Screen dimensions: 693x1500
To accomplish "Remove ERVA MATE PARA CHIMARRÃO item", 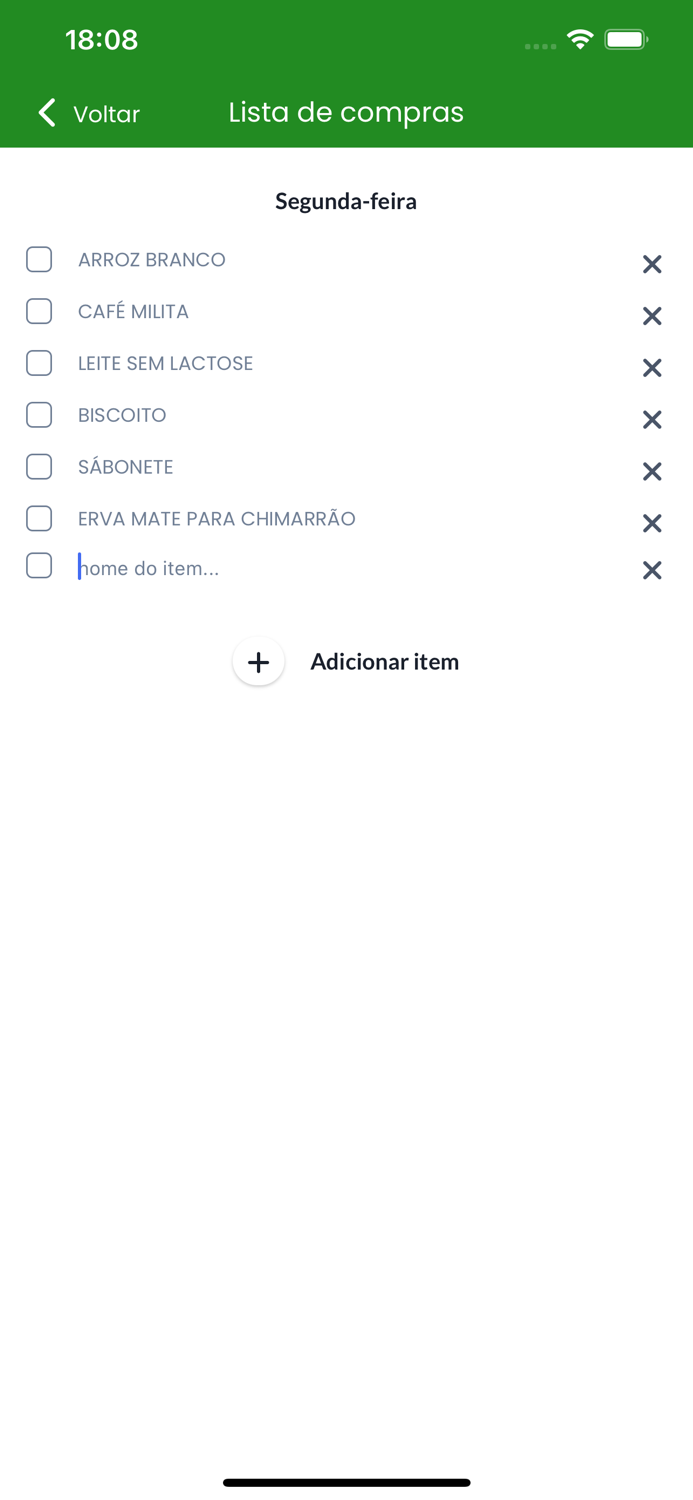I will pyautogui.click(x=652, y=523).
